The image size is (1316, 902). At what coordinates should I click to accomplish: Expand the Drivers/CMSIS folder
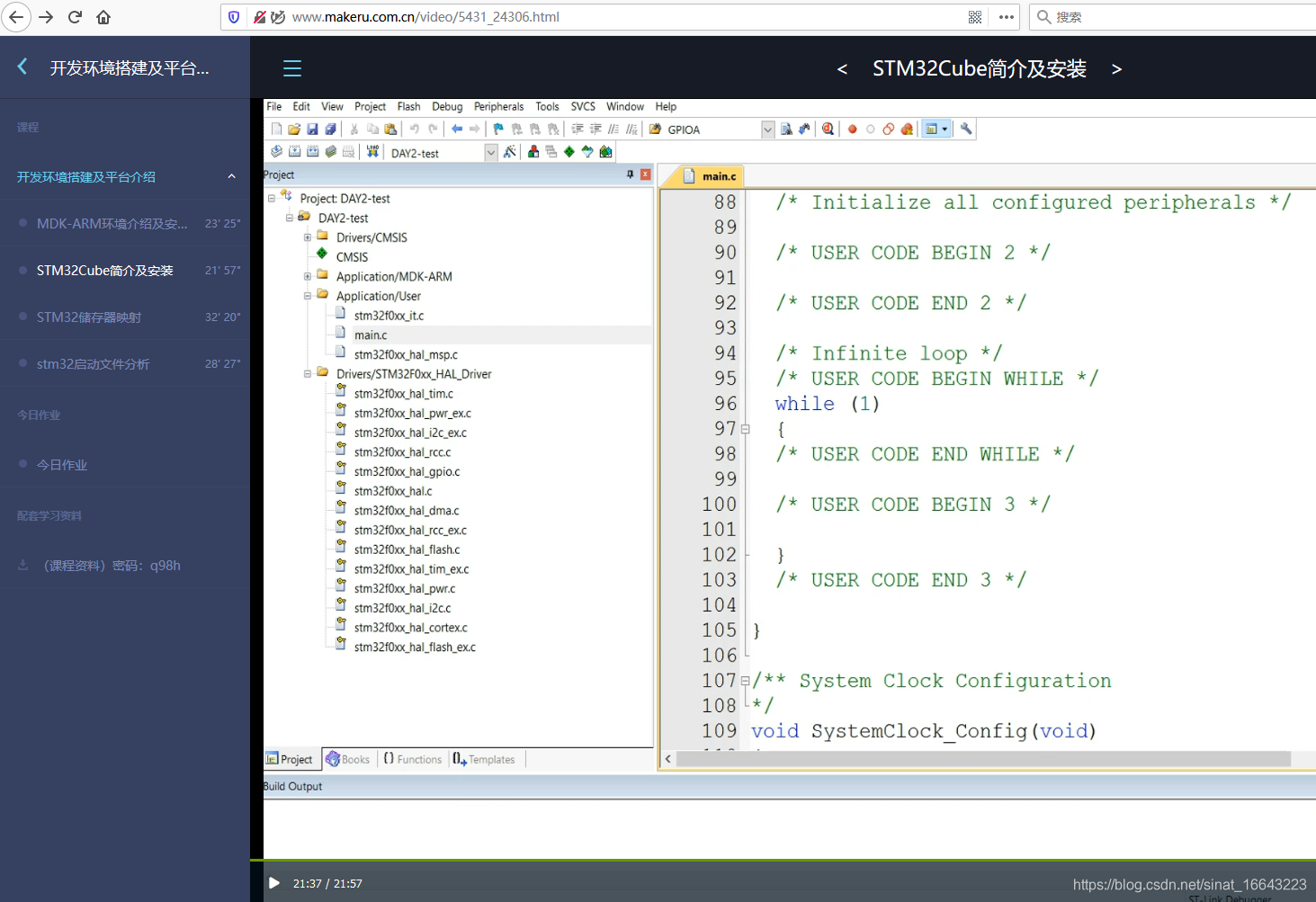point(308,237)
